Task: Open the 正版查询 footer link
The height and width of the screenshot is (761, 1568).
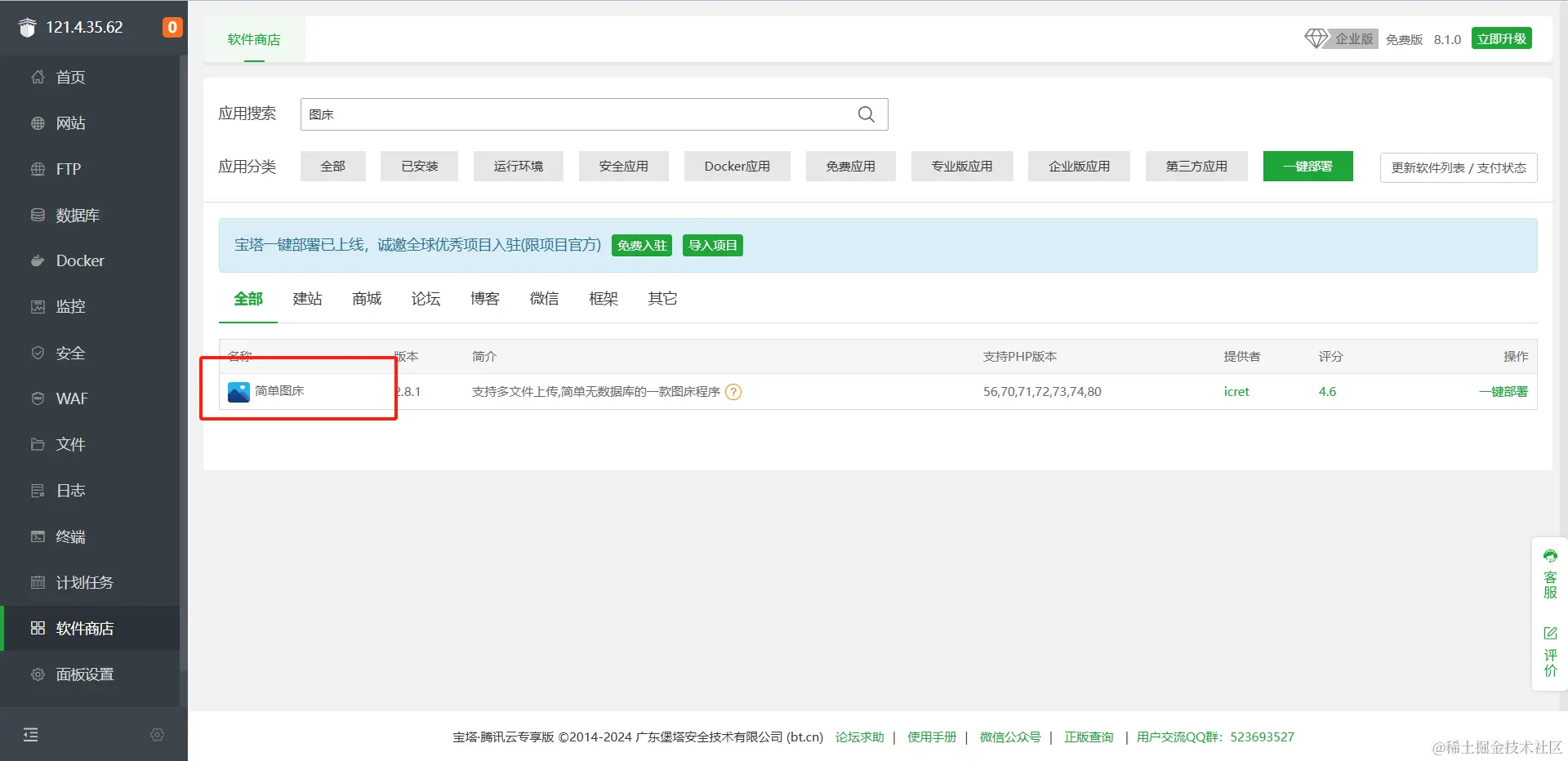Action: coord(1089,737)
